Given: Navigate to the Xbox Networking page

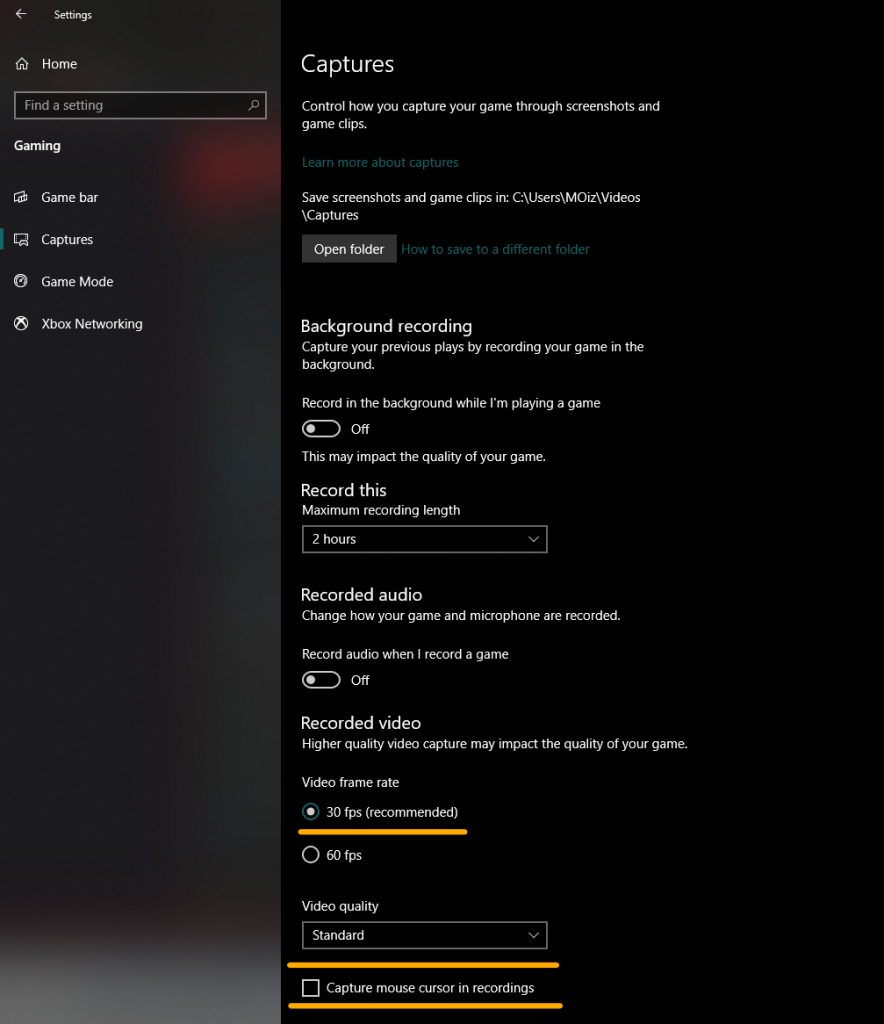Looking at the screenshot, I should [x=90, y=323].
